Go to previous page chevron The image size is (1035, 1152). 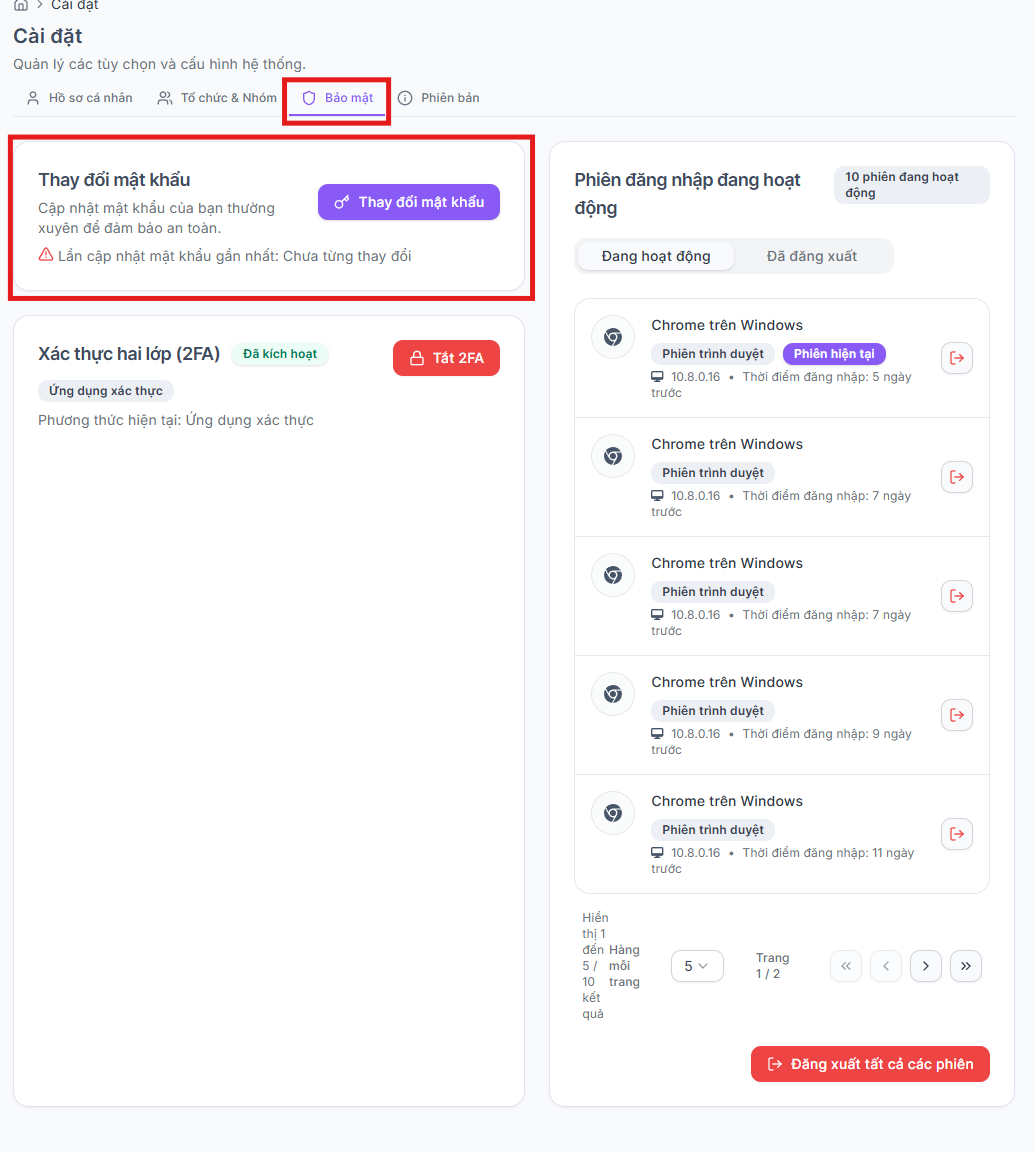tap(886, 966)
